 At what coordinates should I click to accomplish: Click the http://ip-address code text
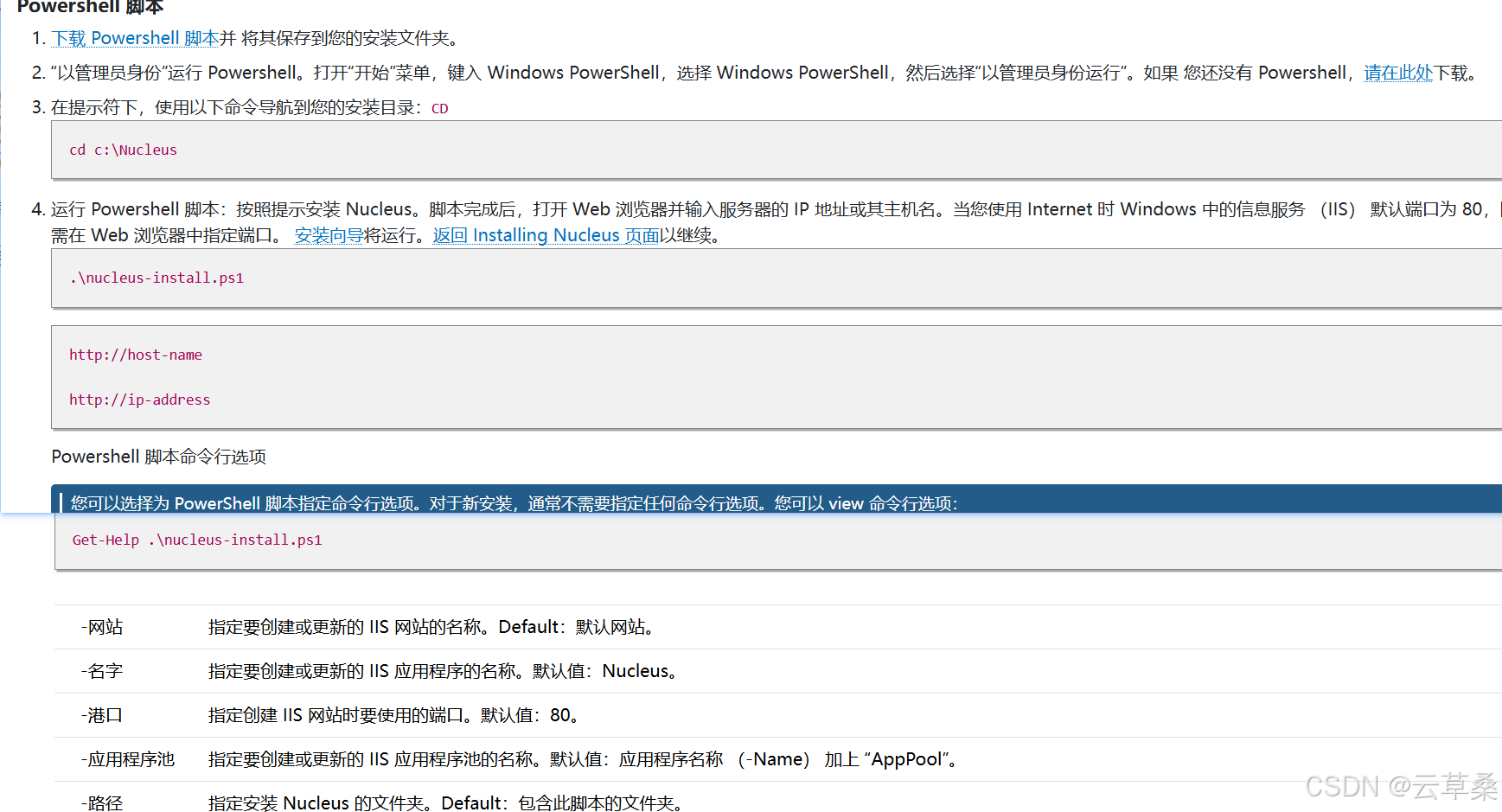pyautogui.click(x=139, y=400)
